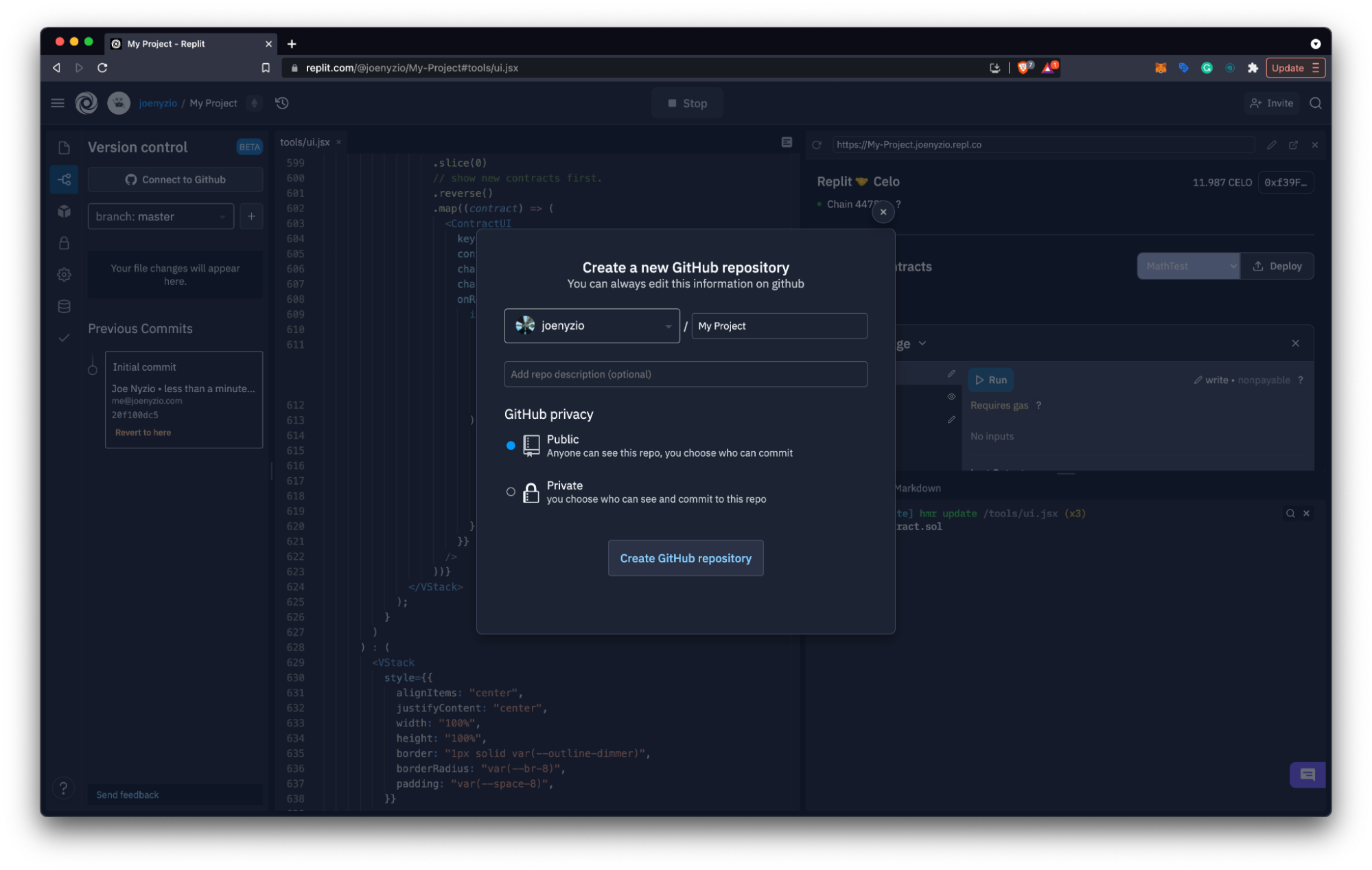Open webview in a new tab icon
The height and width of the screenshot is (870, 1372).
click(x=1293, y=145)
